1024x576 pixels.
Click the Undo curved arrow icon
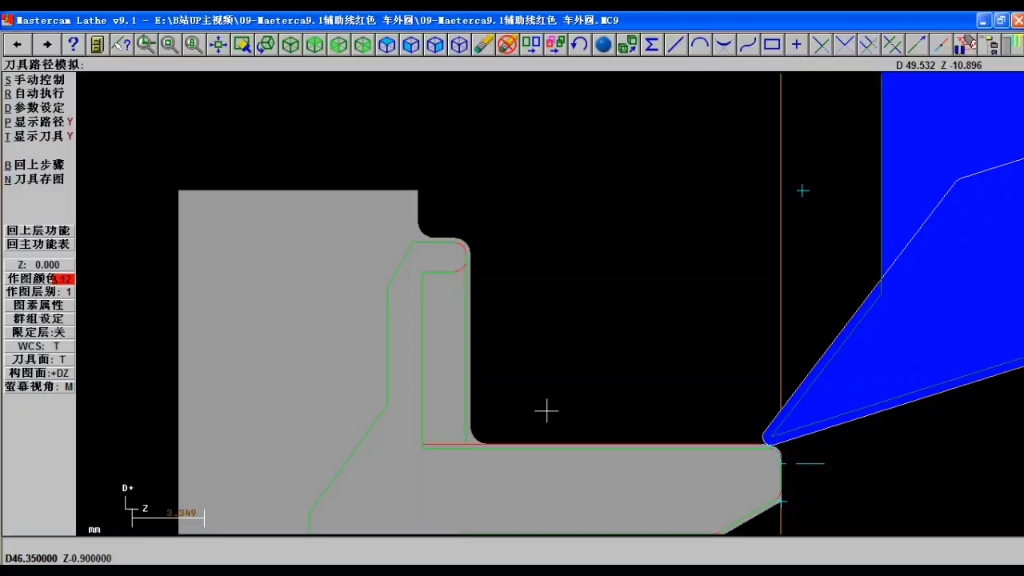tap(579, 44)
